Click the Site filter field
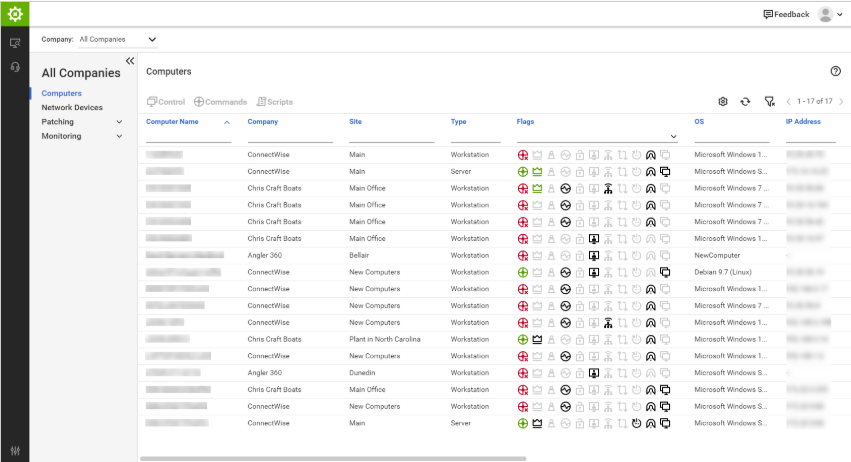 click(x=391, y=136)
